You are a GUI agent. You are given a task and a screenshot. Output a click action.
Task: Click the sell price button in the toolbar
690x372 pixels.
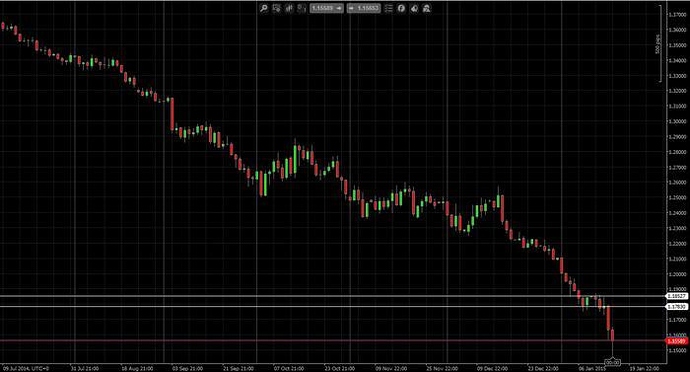pos(327,8)
